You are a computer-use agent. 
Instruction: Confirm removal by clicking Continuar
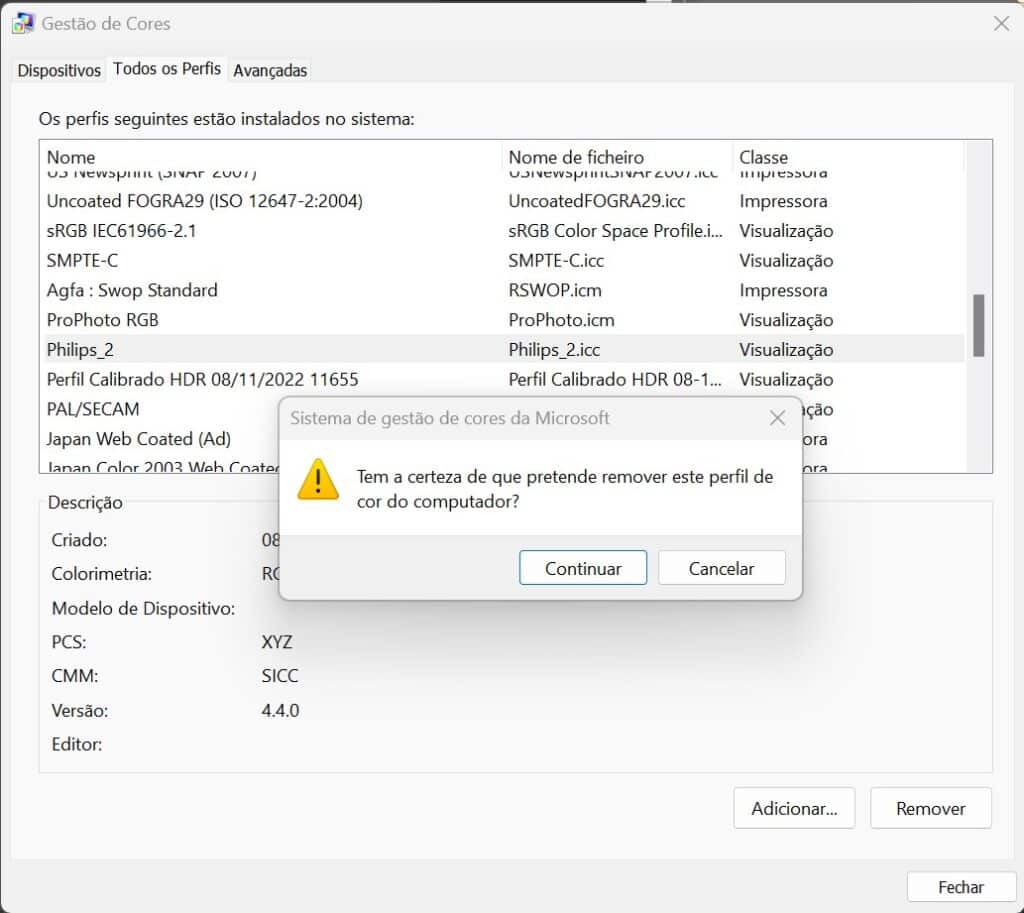[583, 567]
